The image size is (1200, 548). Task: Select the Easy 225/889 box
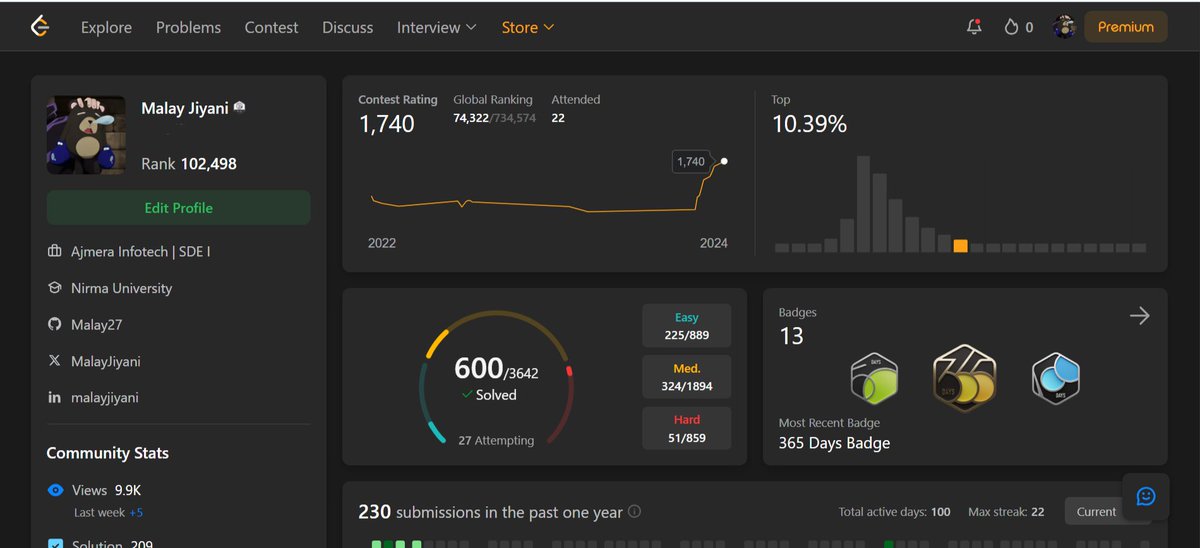pos(687,326)
